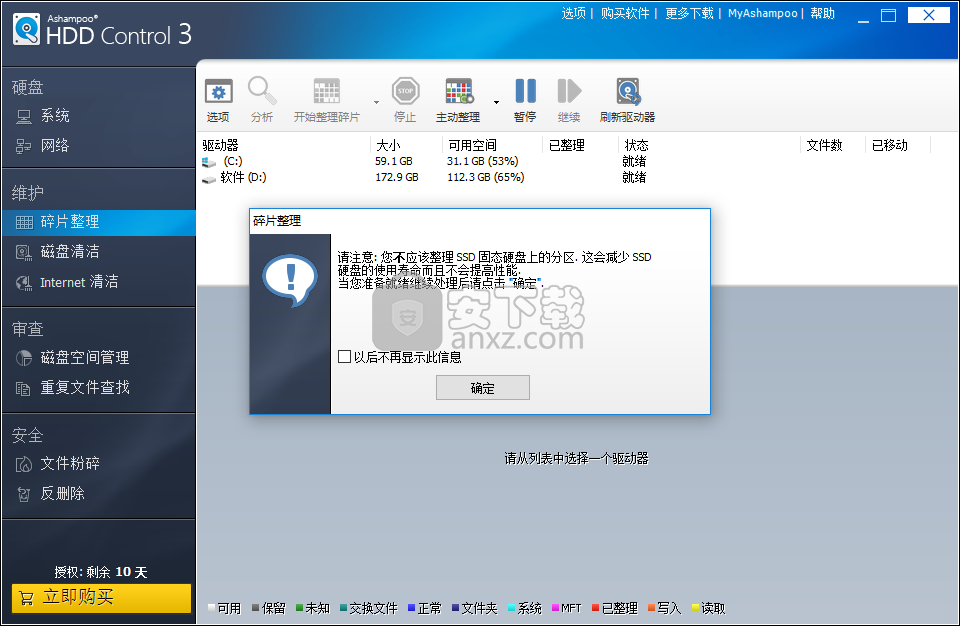Screen dimensions: 960x626
Task: Sort by 驱动器 column header
Action: point(284,145)
